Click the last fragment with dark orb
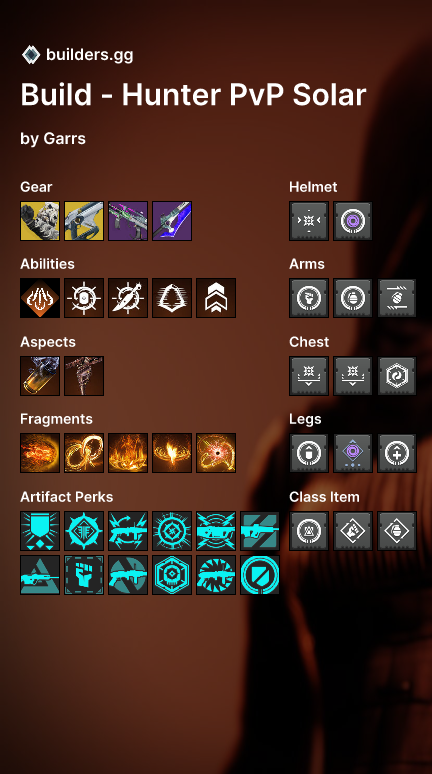This screenshot has width=432, height=774. point(216,453)
